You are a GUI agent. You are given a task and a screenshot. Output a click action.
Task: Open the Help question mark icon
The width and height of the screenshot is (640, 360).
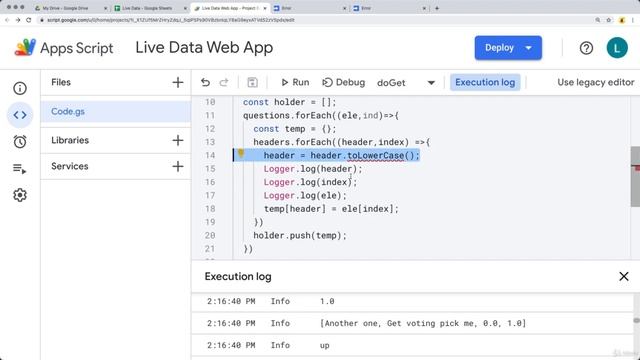pyautogui.click(x=586, y=48)
